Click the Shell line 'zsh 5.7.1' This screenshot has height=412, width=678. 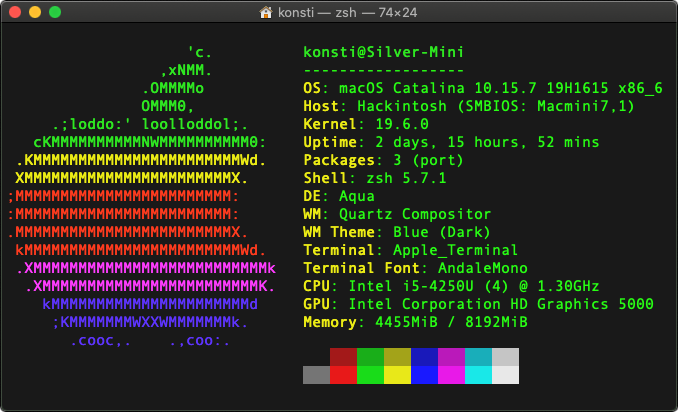tap(406, 178)
